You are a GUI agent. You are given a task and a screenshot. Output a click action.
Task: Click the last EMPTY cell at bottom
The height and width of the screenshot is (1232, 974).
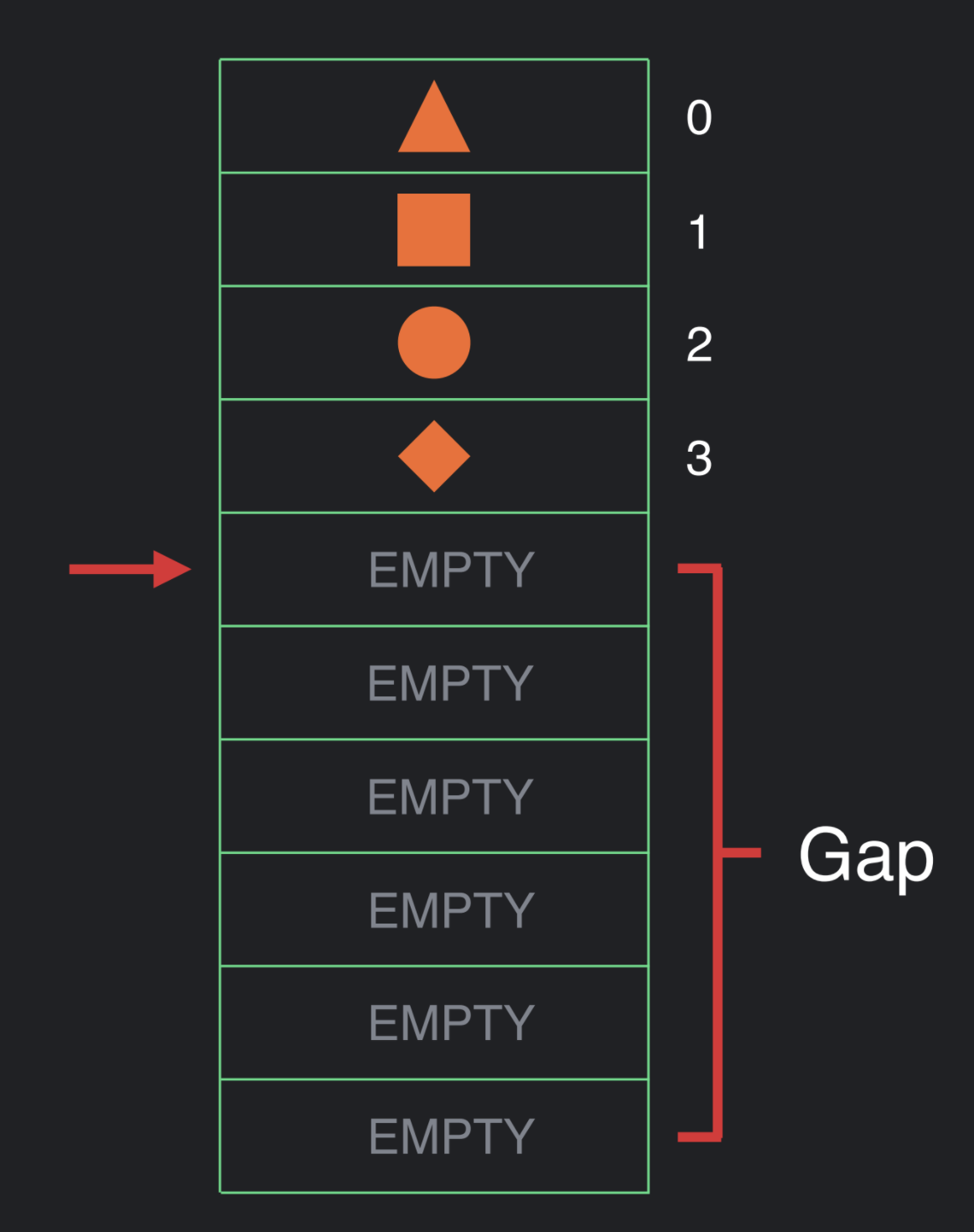[434, 1136]
